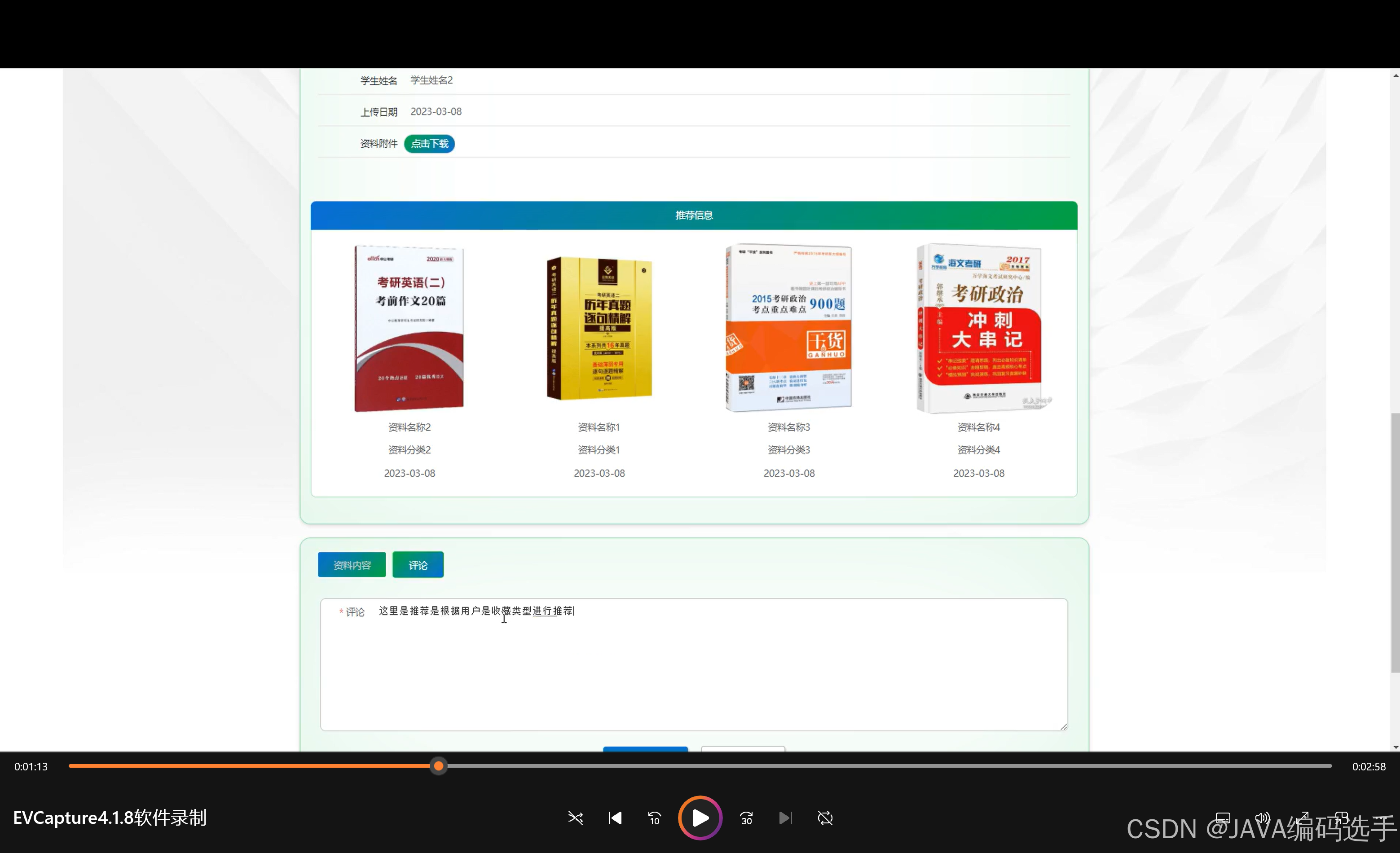Click the 资料名称4 title

tap(978, 427)
